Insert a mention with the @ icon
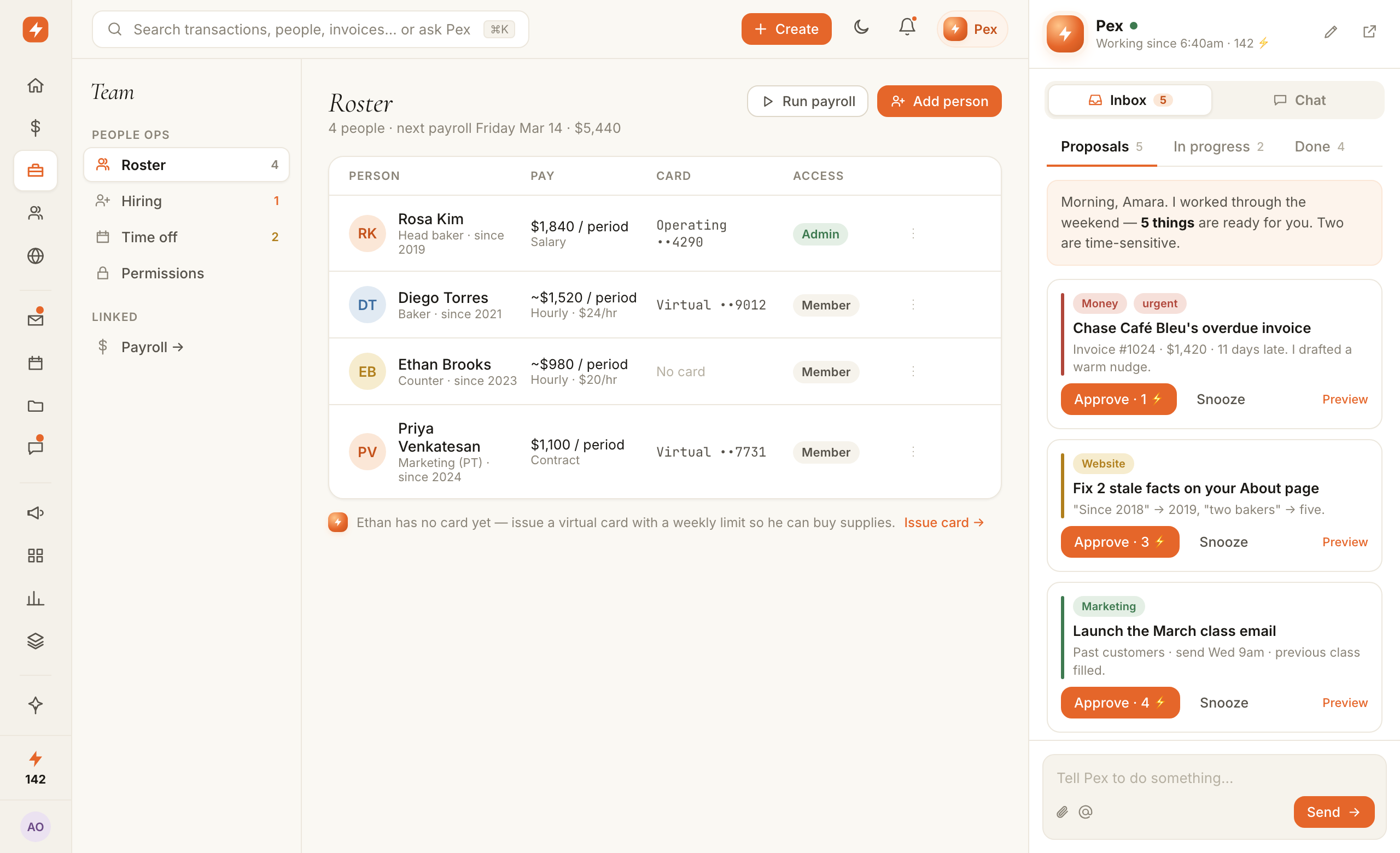Image resolution: width=1400 pixels, height=853 pixels. coord(1085,812)
